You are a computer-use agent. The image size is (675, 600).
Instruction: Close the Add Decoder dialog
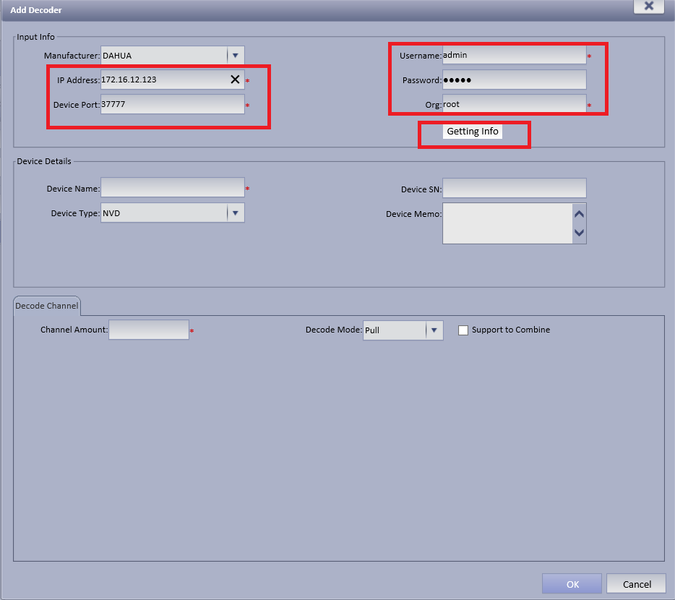[649, 6]
